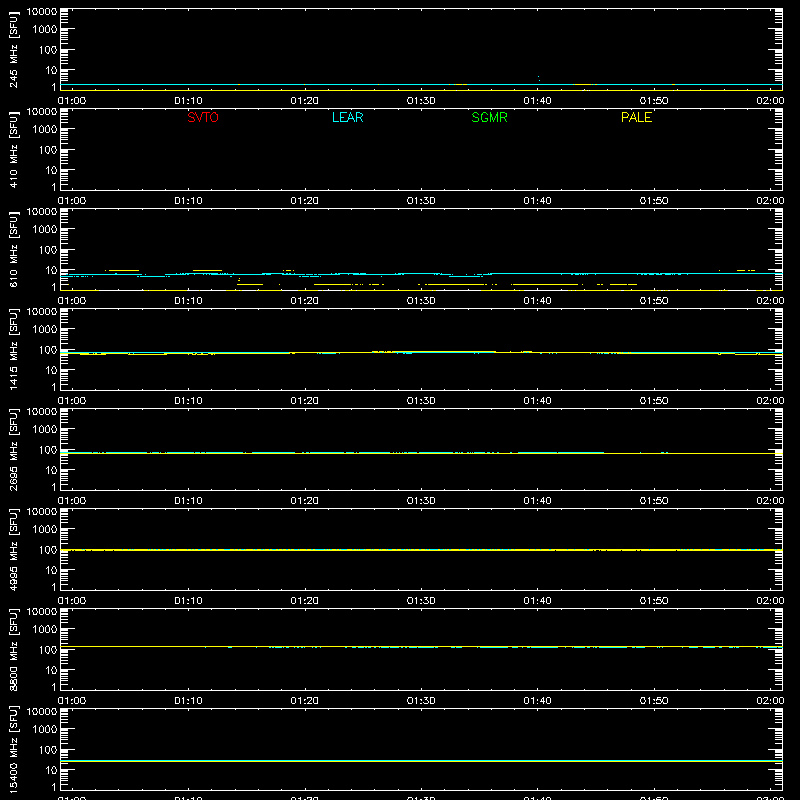Select the 610 MHz [SFU] axis label
Viewport: 800px width, 800px height.
(14, 250)
